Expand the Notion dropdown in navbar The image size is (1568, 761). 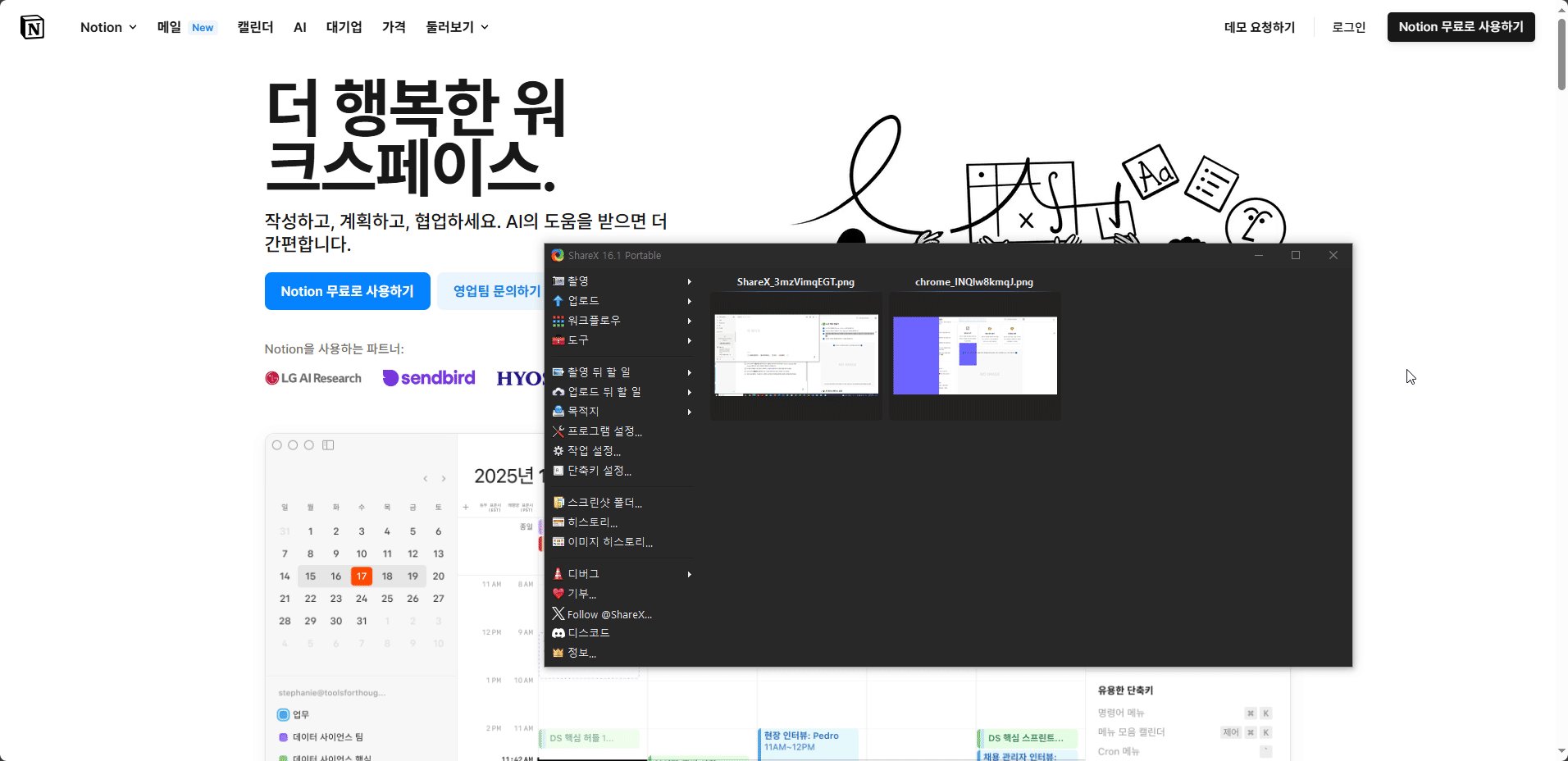click(x=108, y=27)
